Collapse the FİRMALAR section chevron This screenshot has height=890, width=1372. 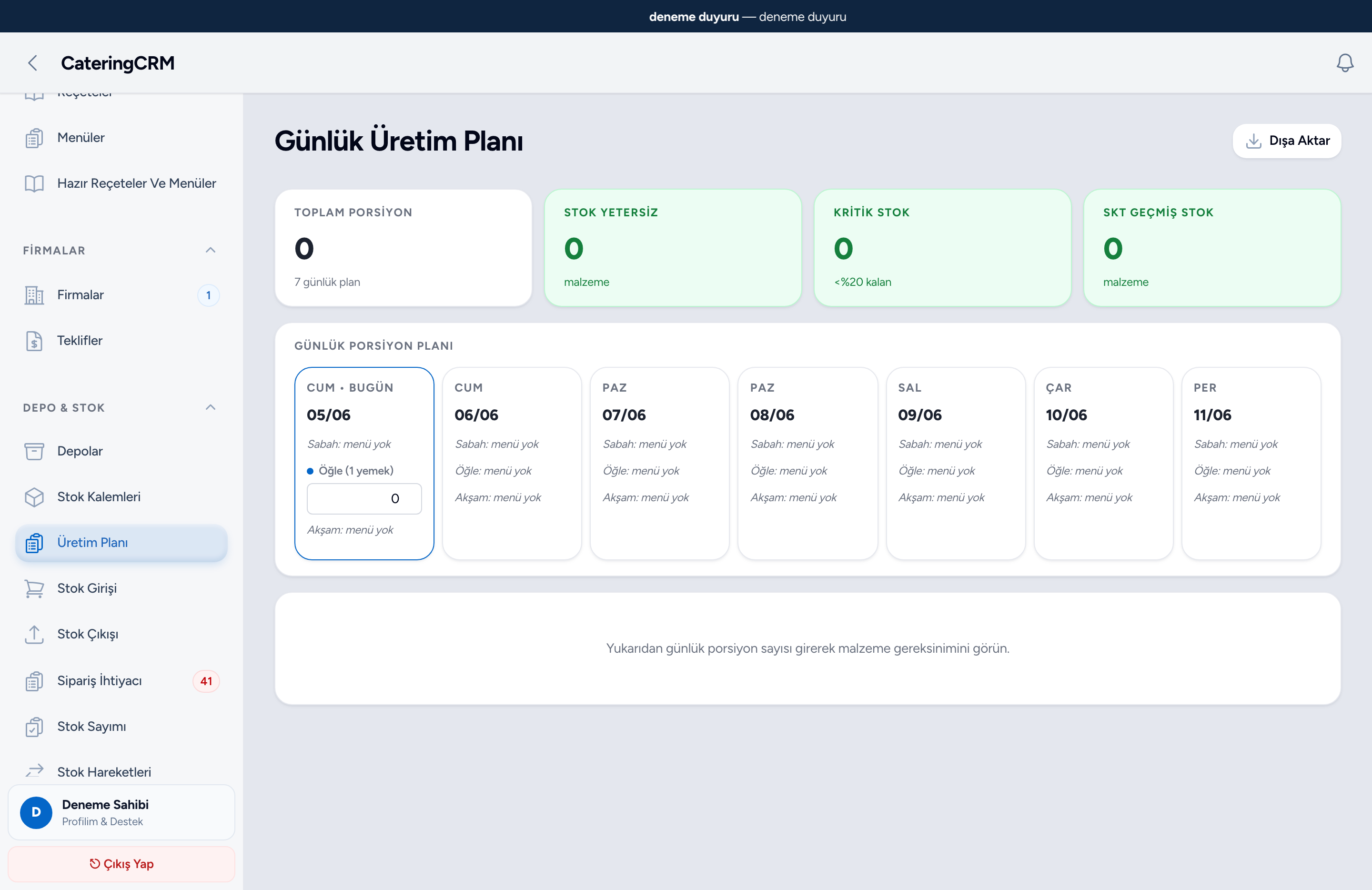(211, 250)
